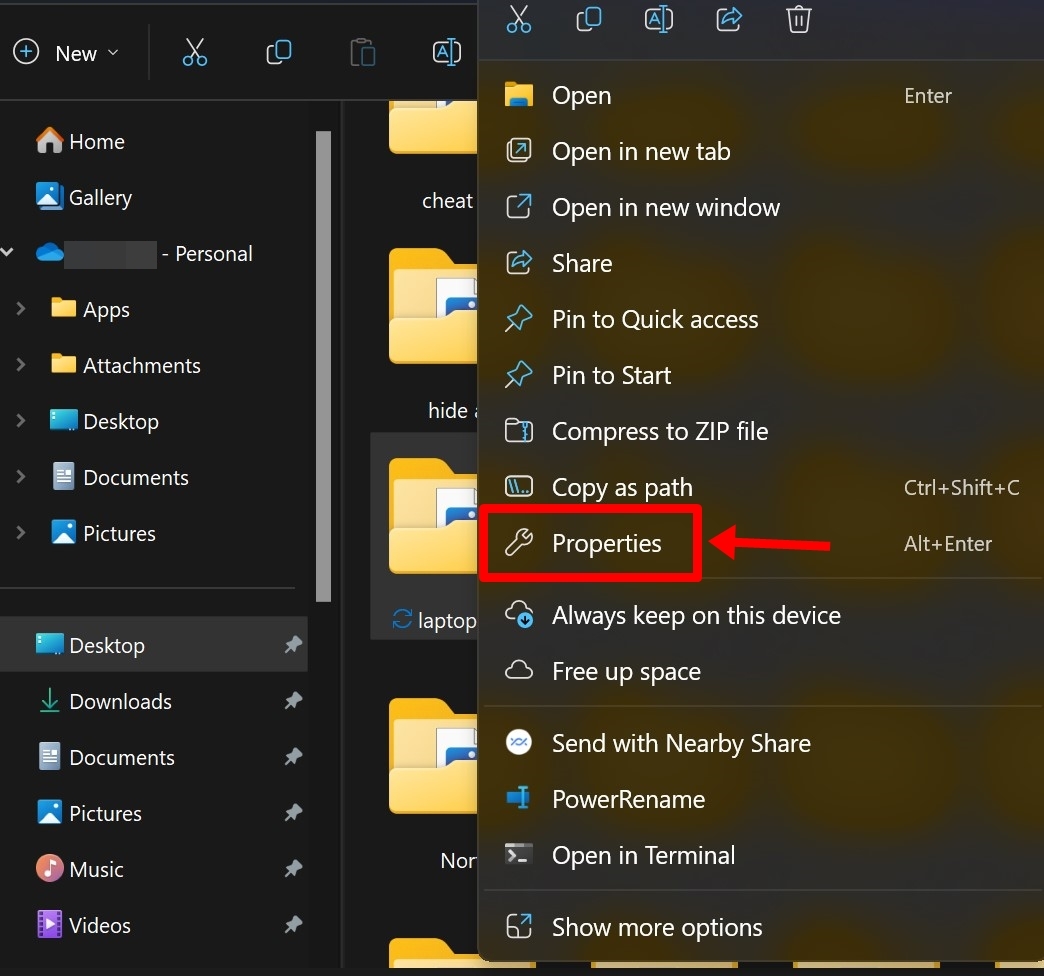Image resolution: width=1044 pixels, height=976 pixels.
Task: Choose Show more options
Action: pos(760,927)
